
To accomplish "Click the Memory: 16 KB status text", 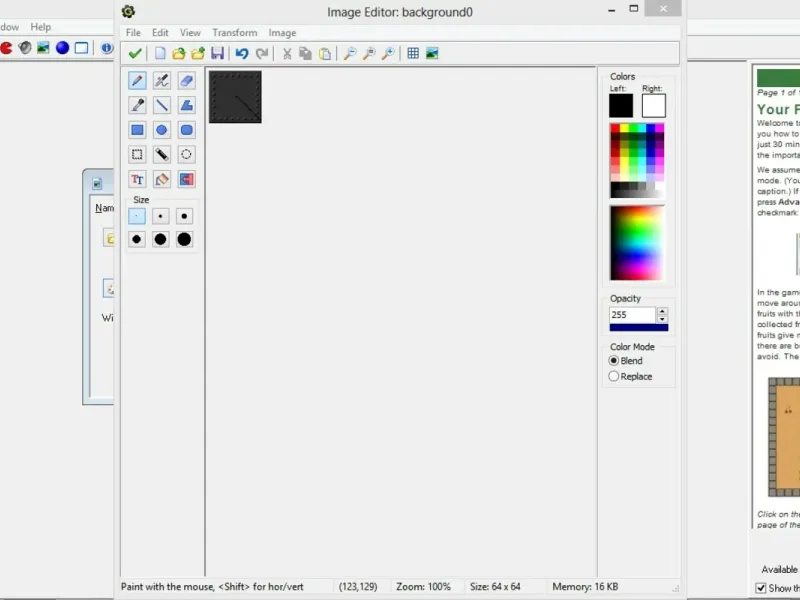I will coord(585,587).
